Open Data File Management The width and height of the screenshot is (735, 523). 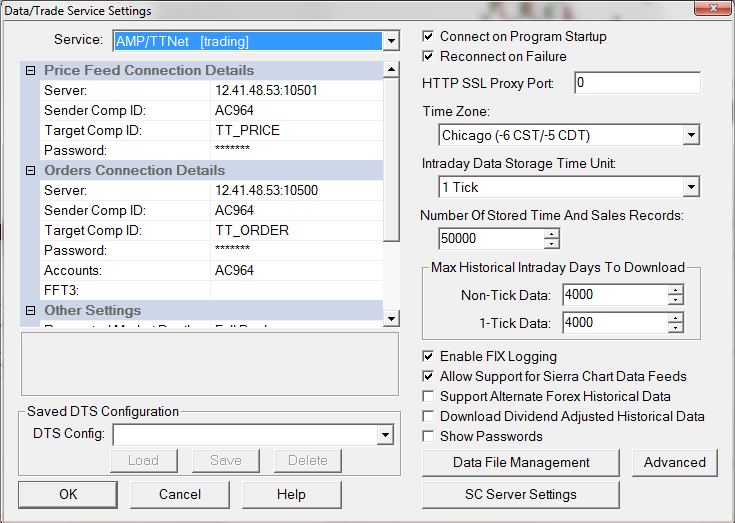pyautogui.click(x=521, y=463)
